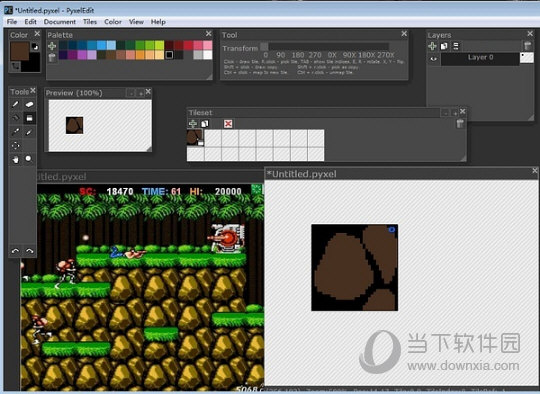Close the Palette panel
The height and width of the screenshot is (394, 540).
[x=208, y=34]
